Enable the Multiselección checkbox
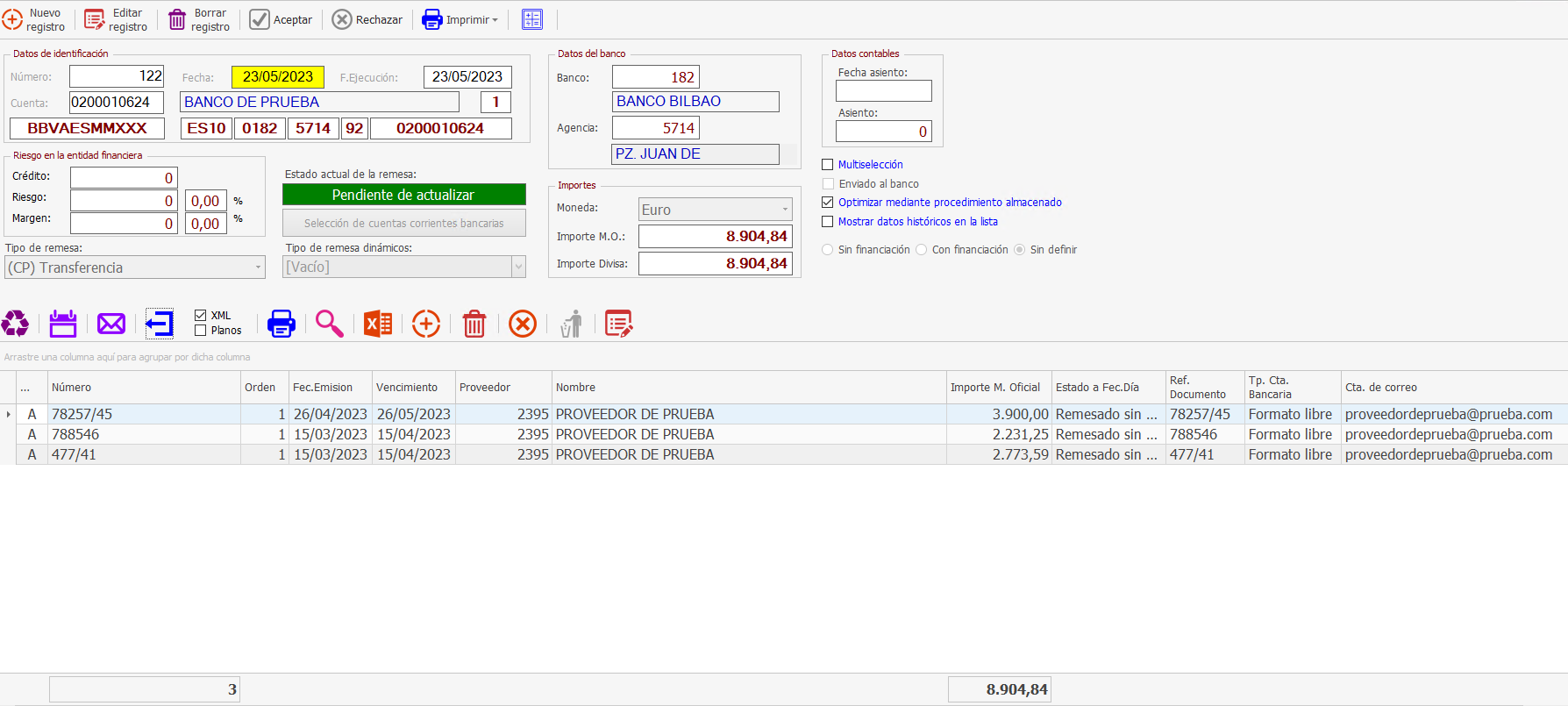This screenshot has height=706, width=1568. point(827,165)
